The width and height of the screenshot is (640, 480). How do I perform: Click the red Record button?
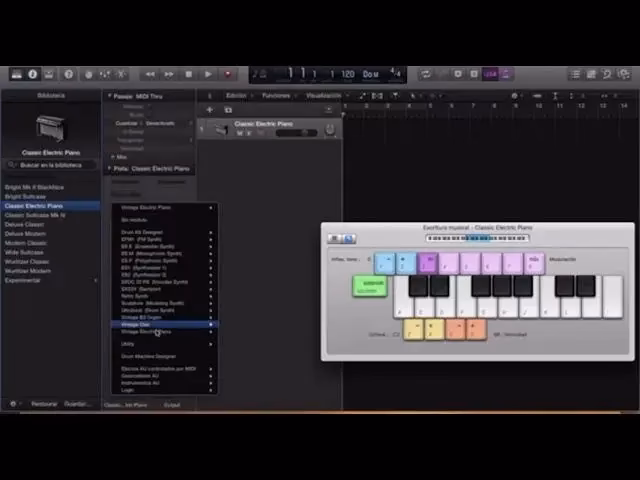[228, 74]
